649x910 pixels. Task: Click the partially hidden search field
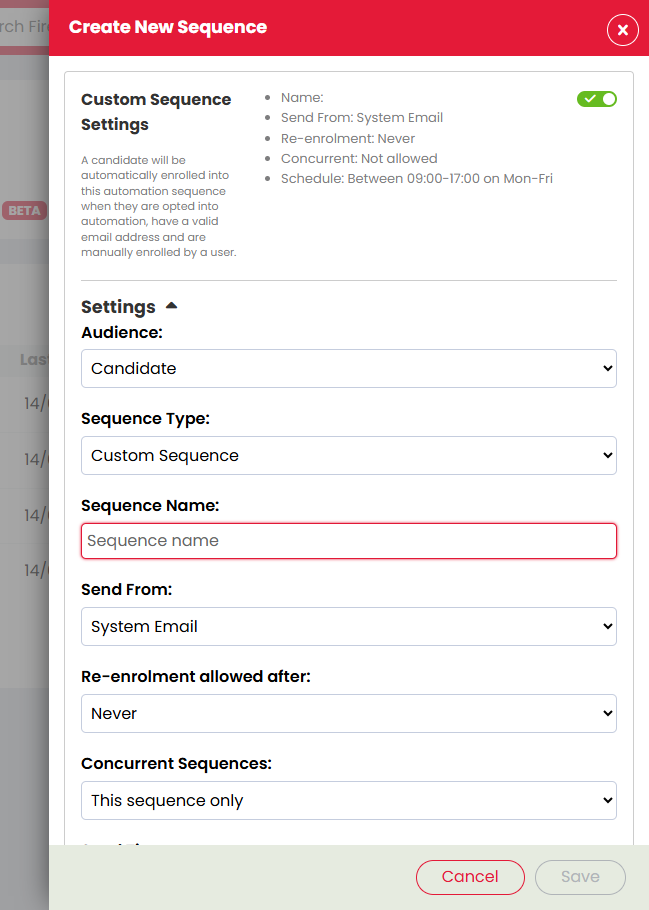tap(24, 27)
